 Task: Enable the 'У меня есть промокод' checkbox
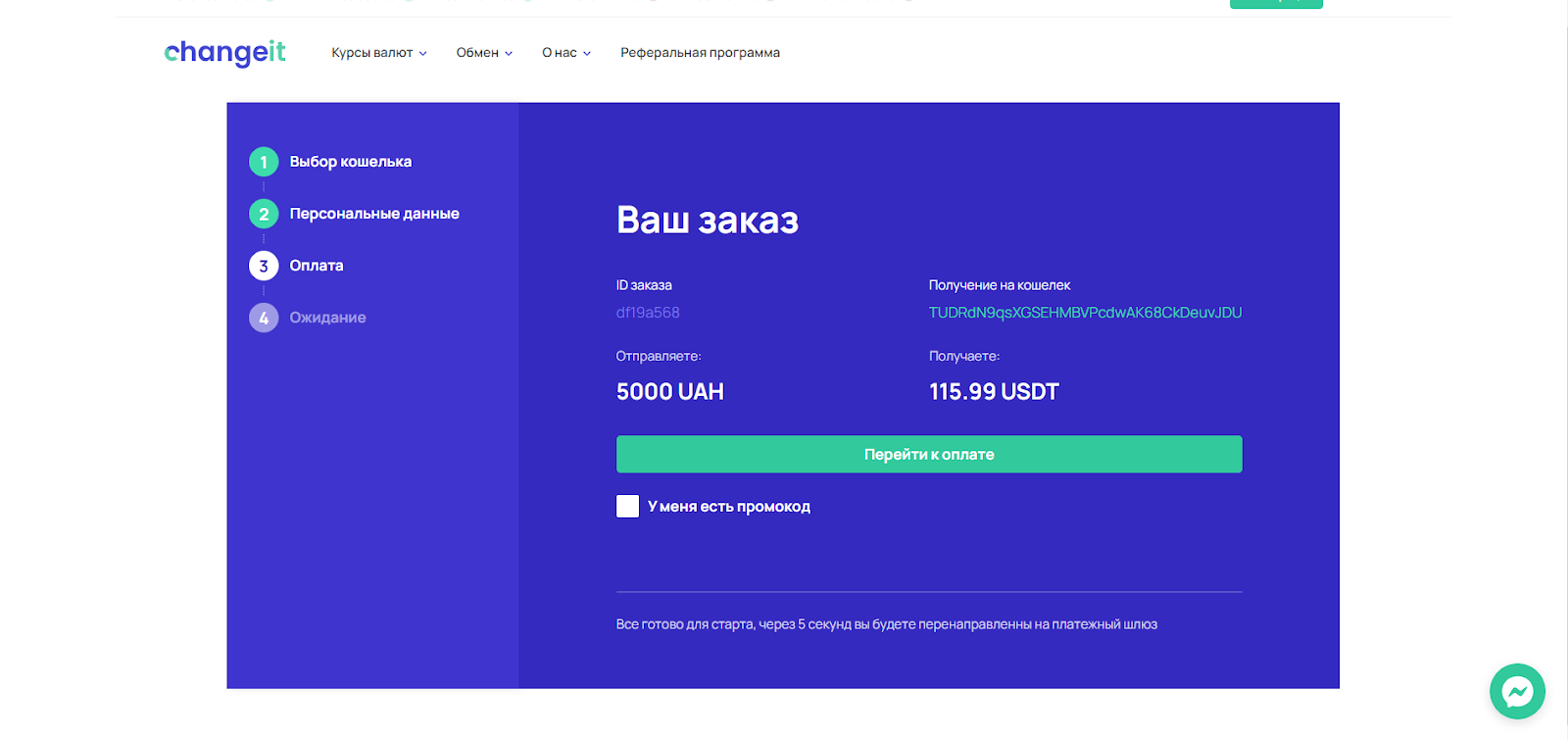[627, 506]
